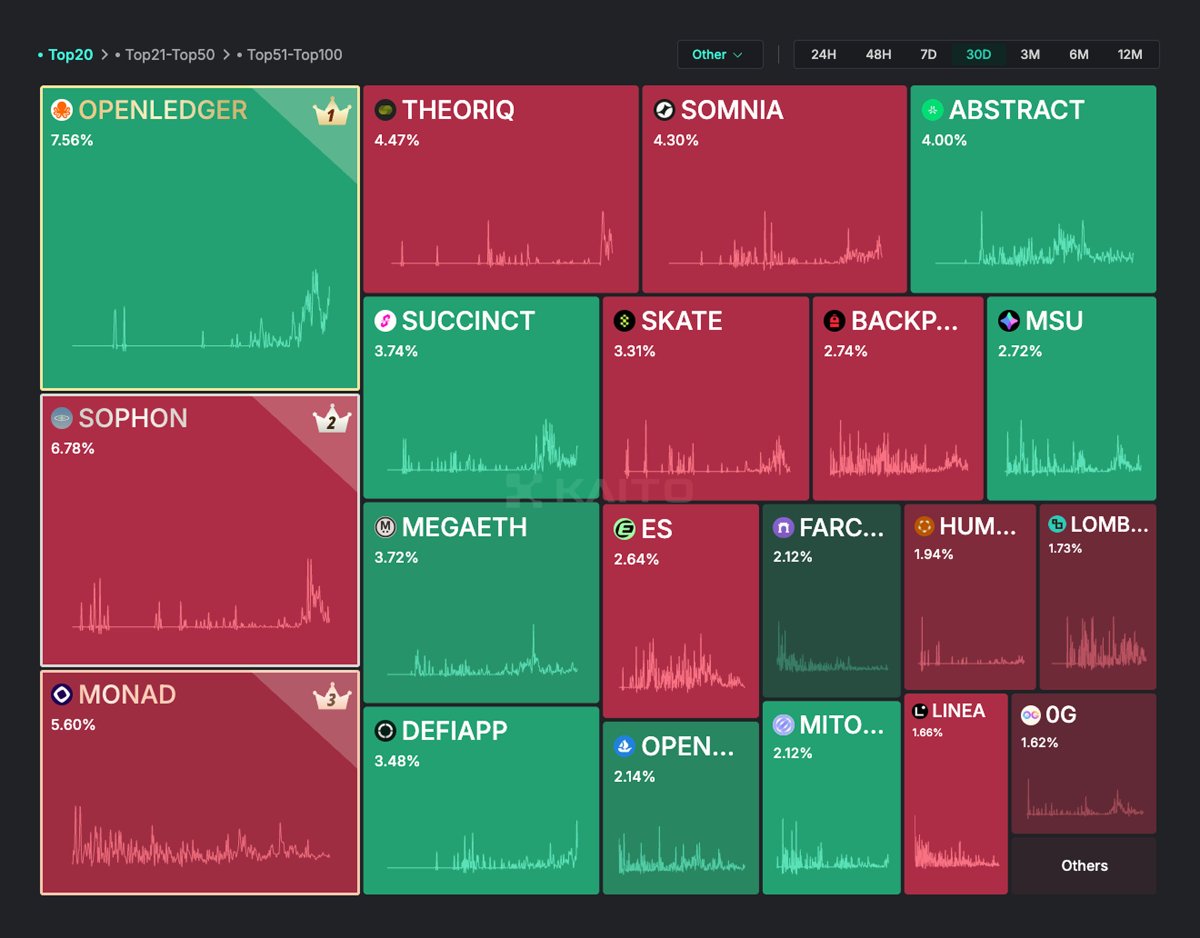1200x938 pixels.
Task: Open the Other category dropdown
Action: pos(719,54)
